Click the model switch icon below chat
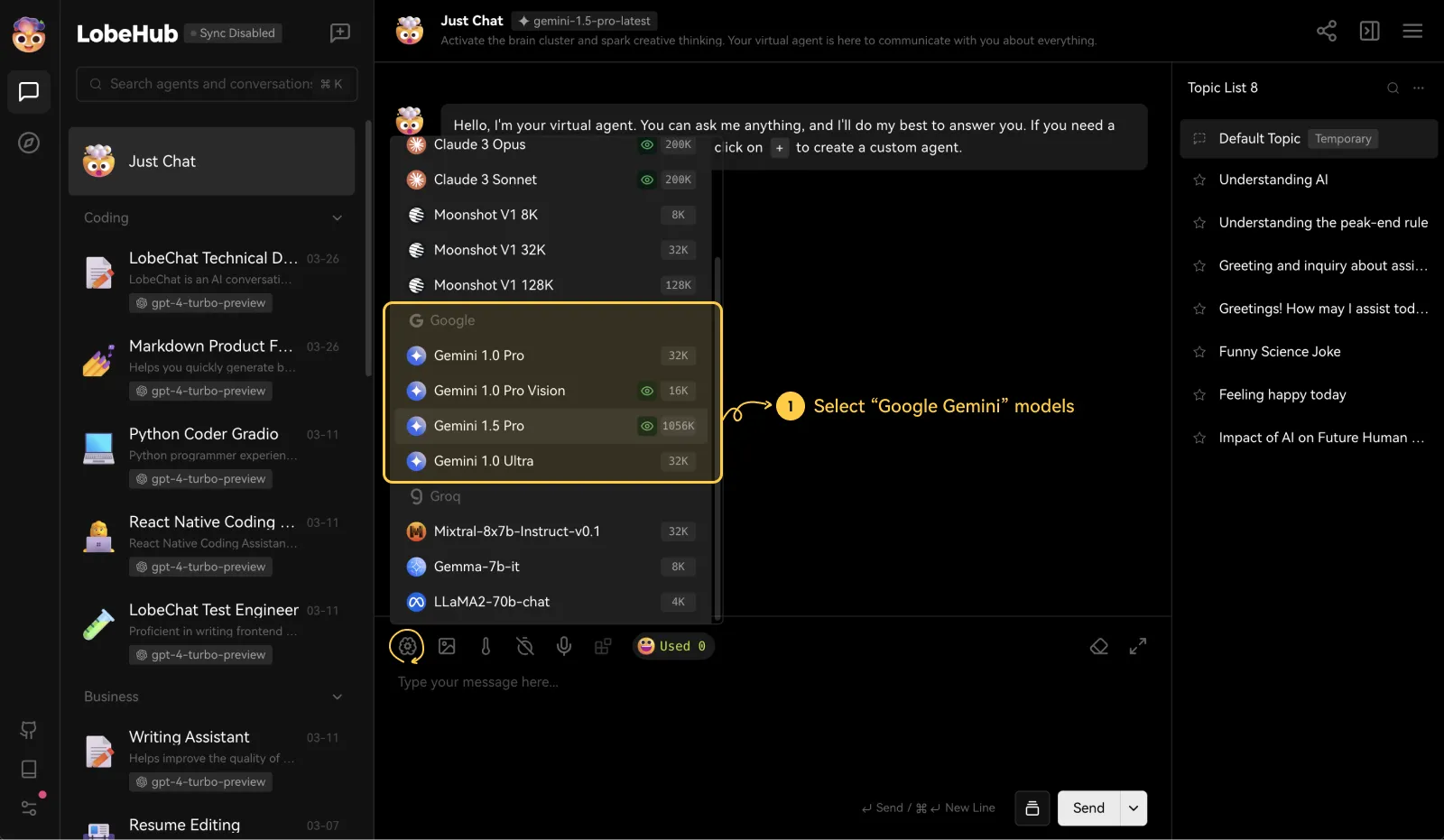The image size is (1444, 840). click(407, 646)
